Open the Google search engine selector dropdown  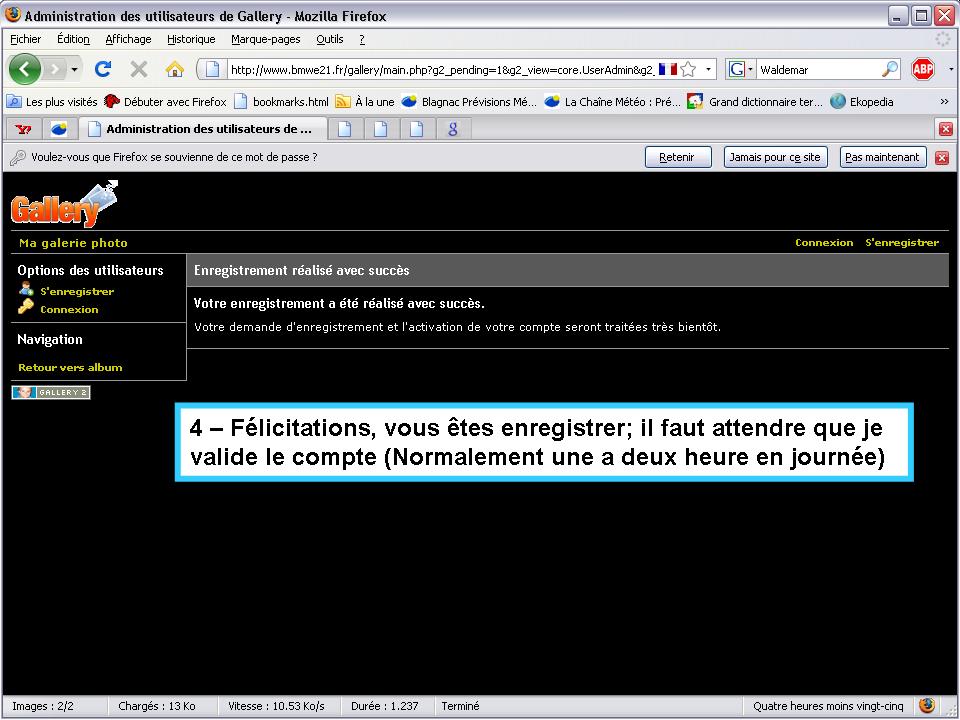point(740,69)
